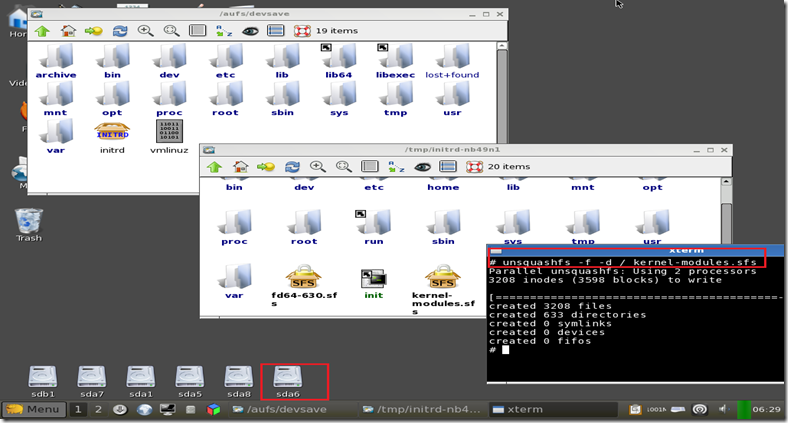Refresh the /tmp/initrd-nb49n1 listing
Image resolution: width=788 pixels, height=423 pixels.
coord(292,167)
